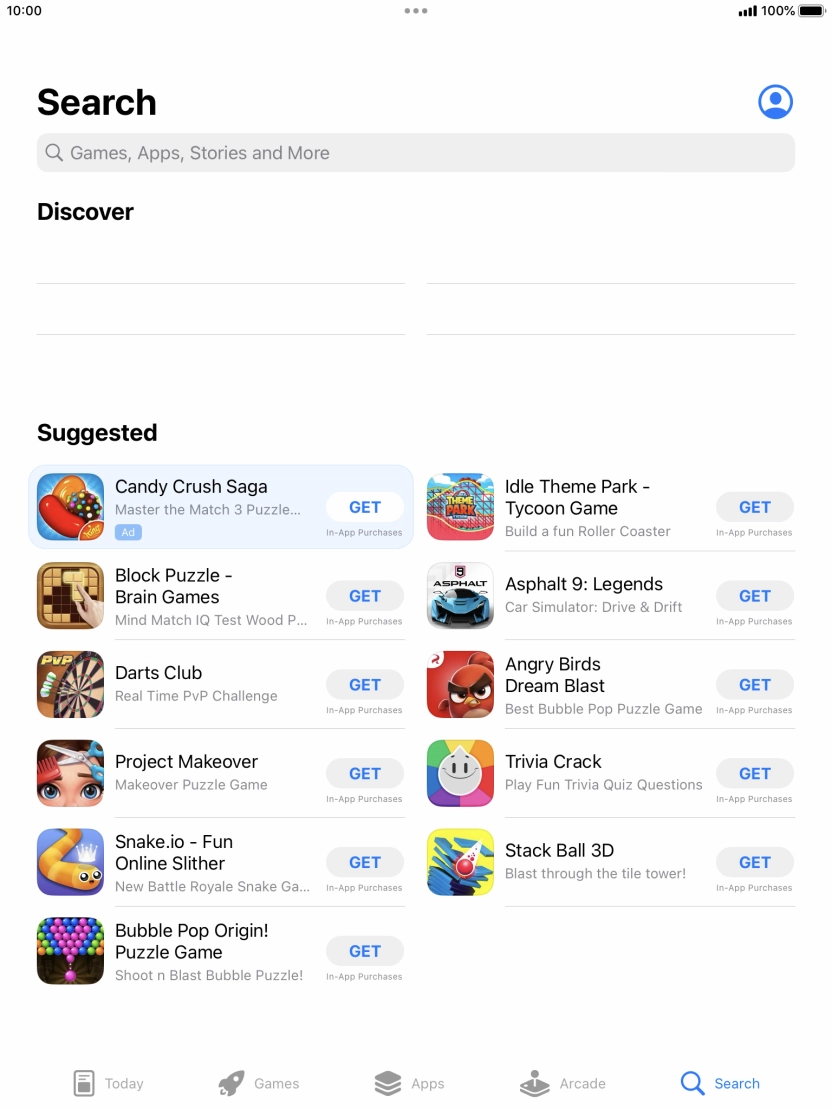
Task: Open the Bubble Pop Origin! title link
Action: pyautogui.click(x=192, y=941)
